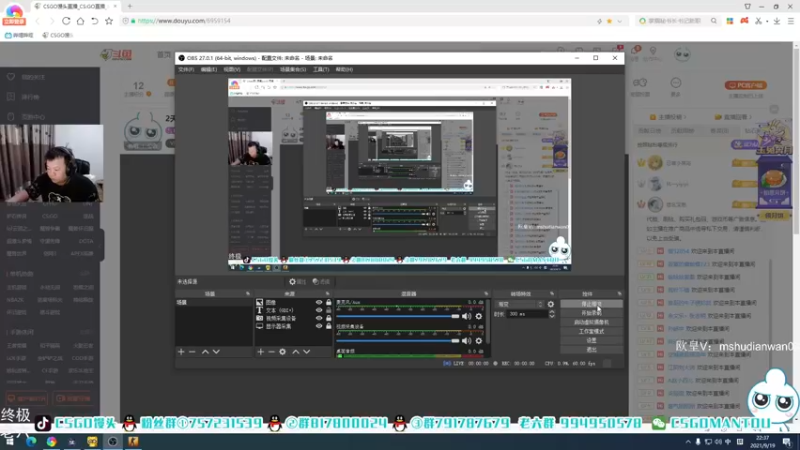Add a new source with plus icon
The width and height of the screenshot is (800, 450).
point(261,352)
